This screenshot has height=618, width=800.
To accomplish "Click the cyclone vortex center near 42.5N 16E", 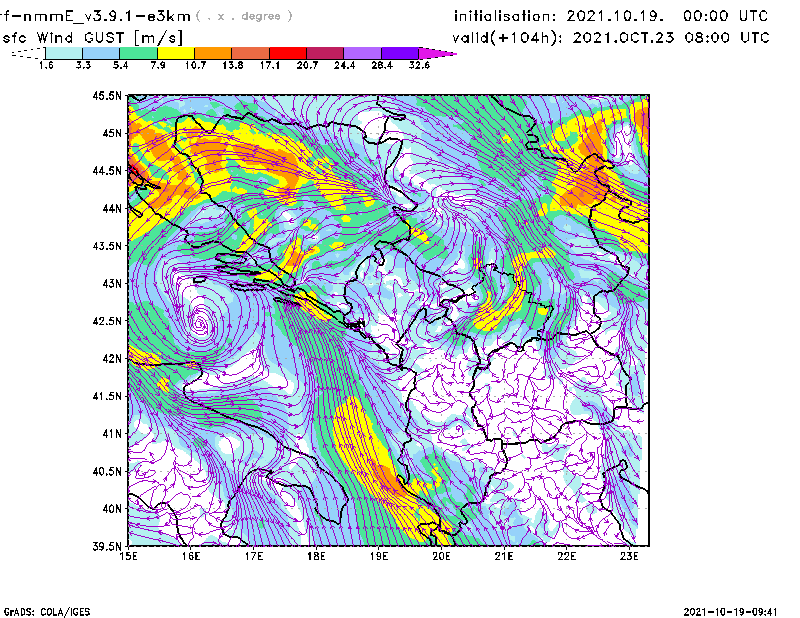I will [201, 323].
